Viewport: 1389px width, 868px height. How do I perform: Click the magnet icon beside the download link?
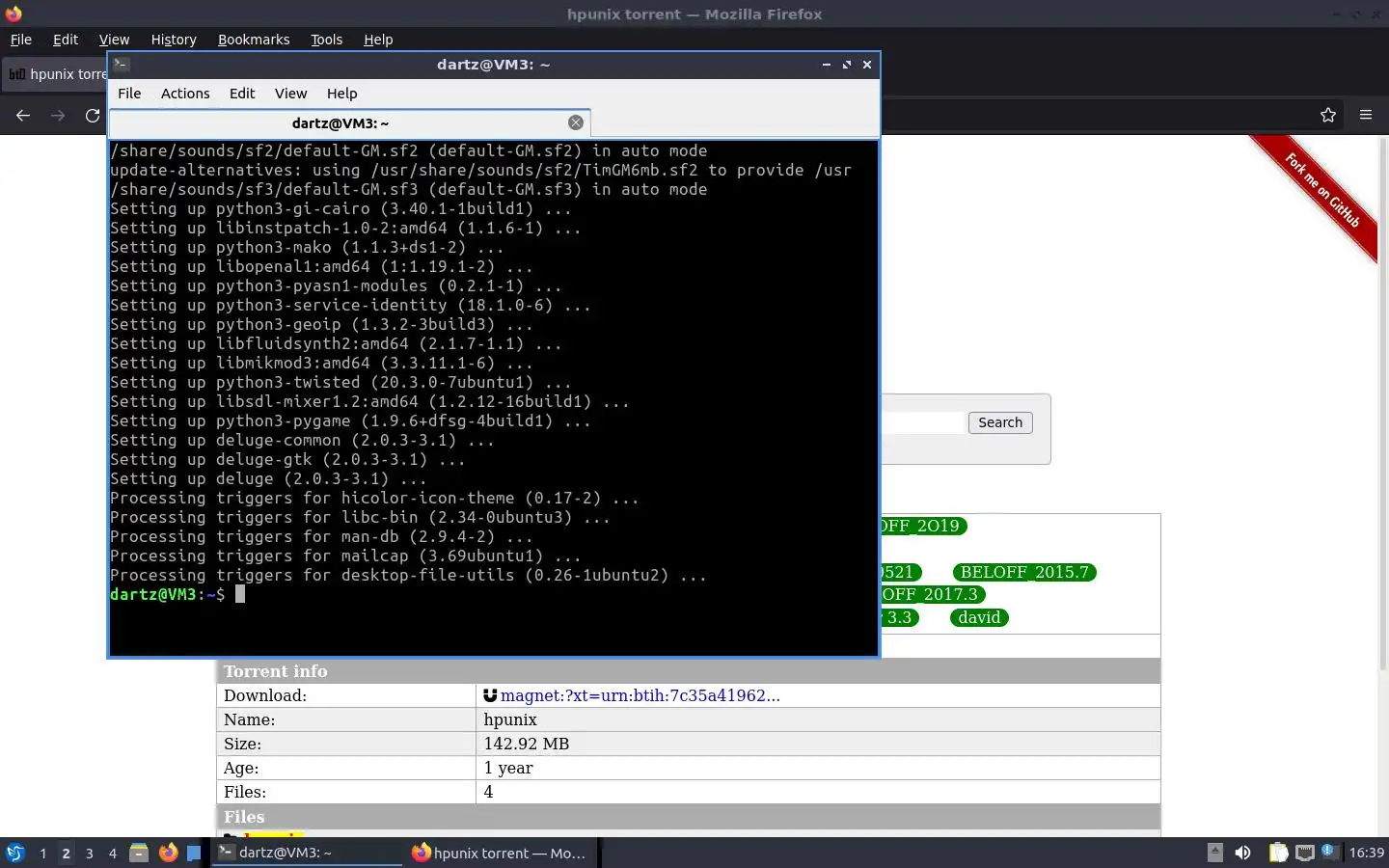pos(490,695)
